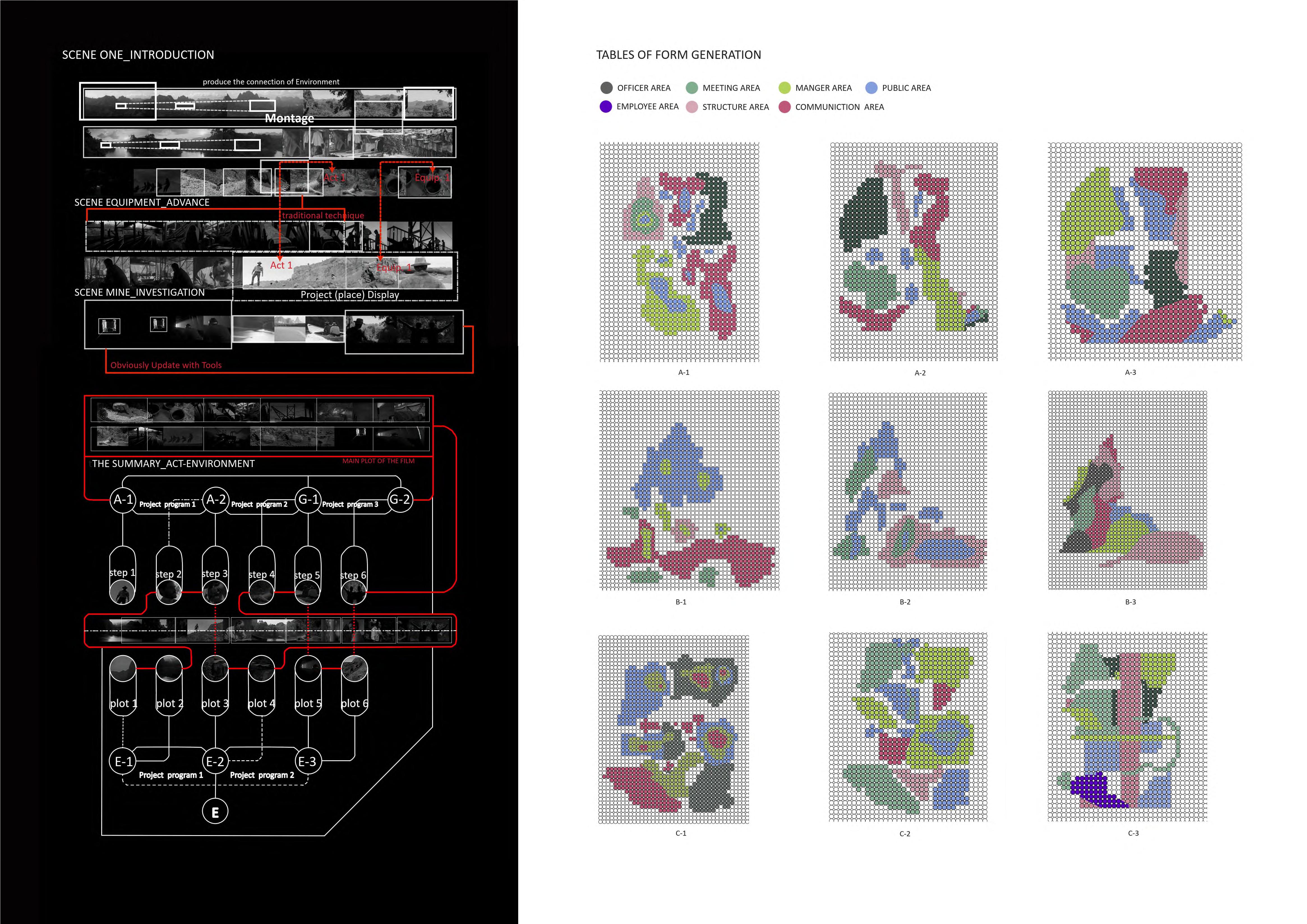Click the TABLES OF FORM GENERATION heading
The image size is (1307, 924).
pos(678,55)
